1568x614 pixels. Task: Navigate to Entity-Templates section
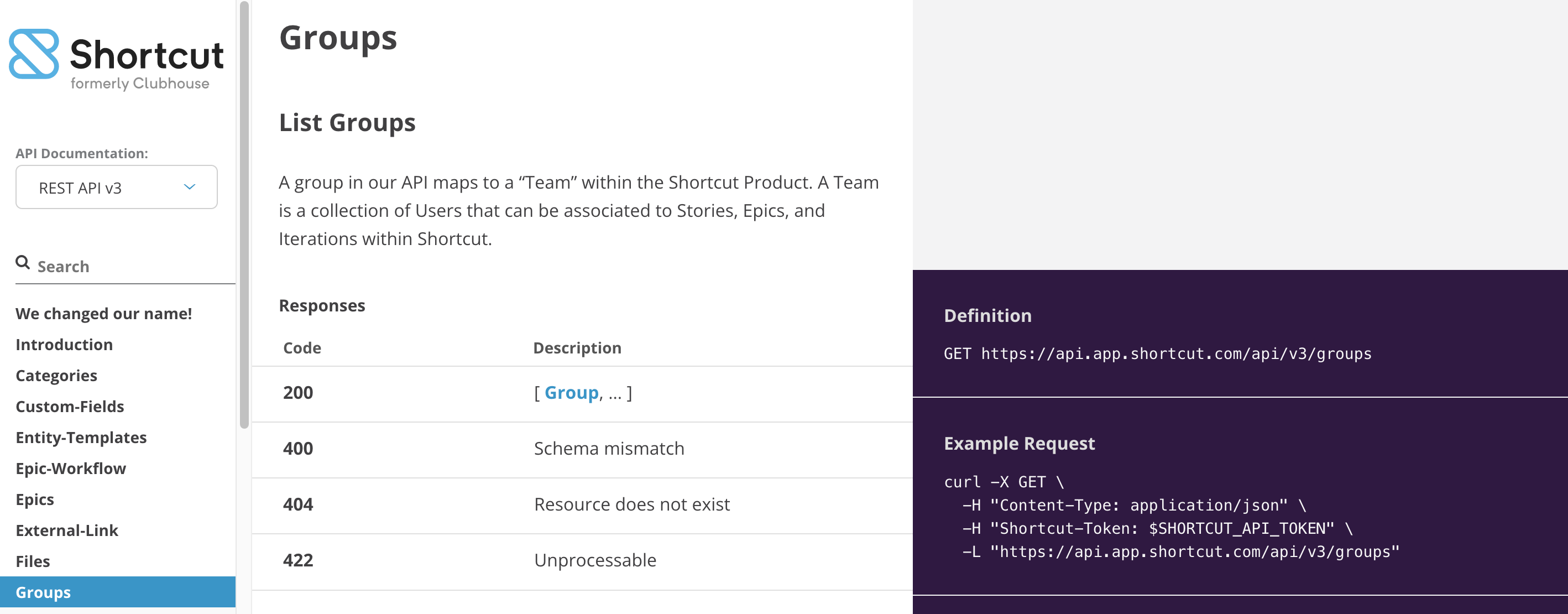pos(81,438)
